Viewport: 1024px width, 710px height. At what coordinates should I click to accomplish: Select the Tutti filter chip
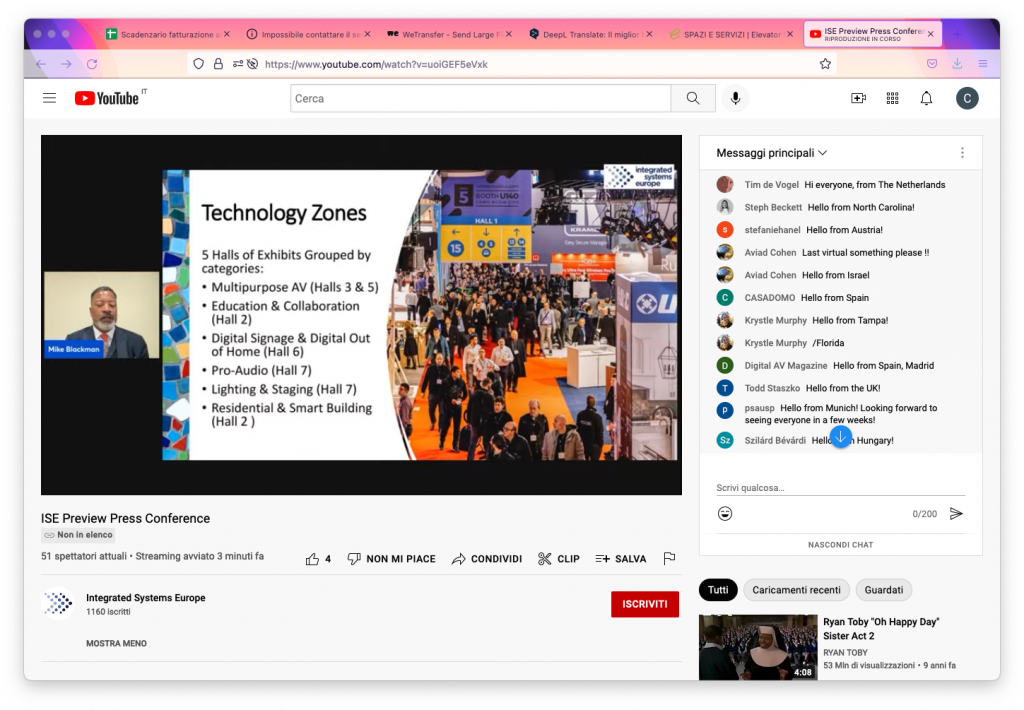718,590
